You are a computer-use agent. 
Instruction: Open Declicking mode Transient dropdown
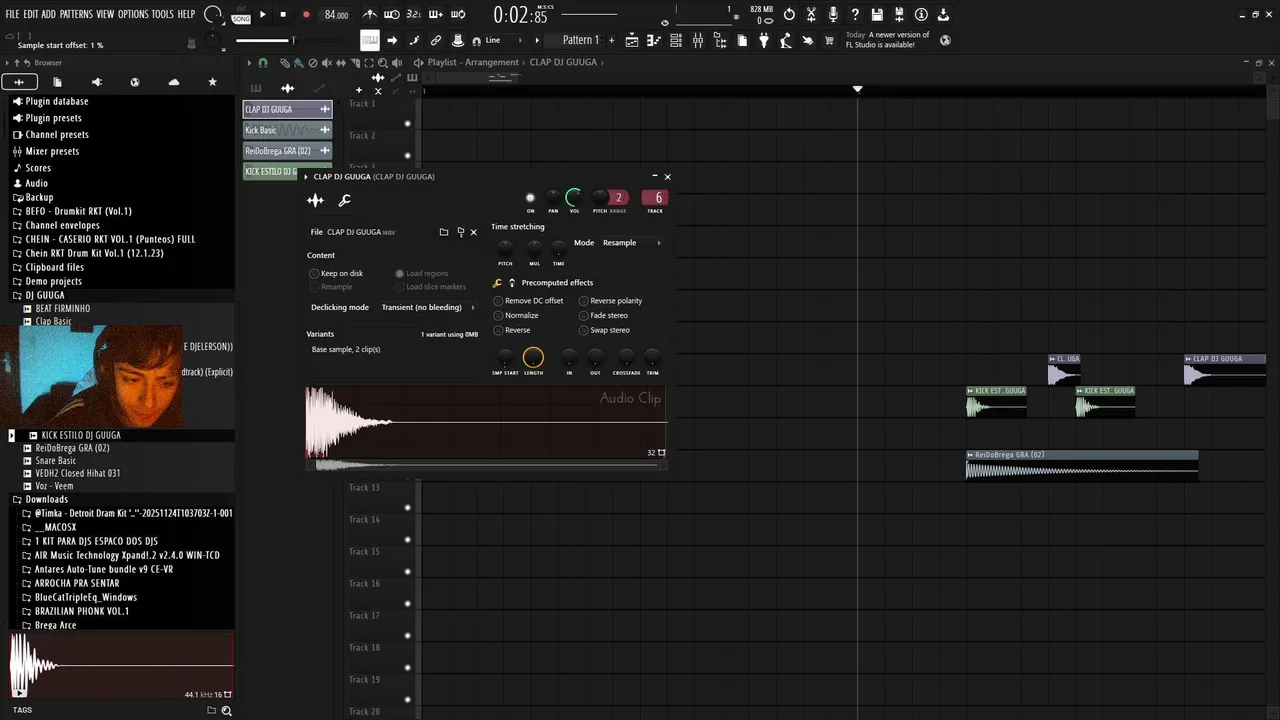[428, 307]
